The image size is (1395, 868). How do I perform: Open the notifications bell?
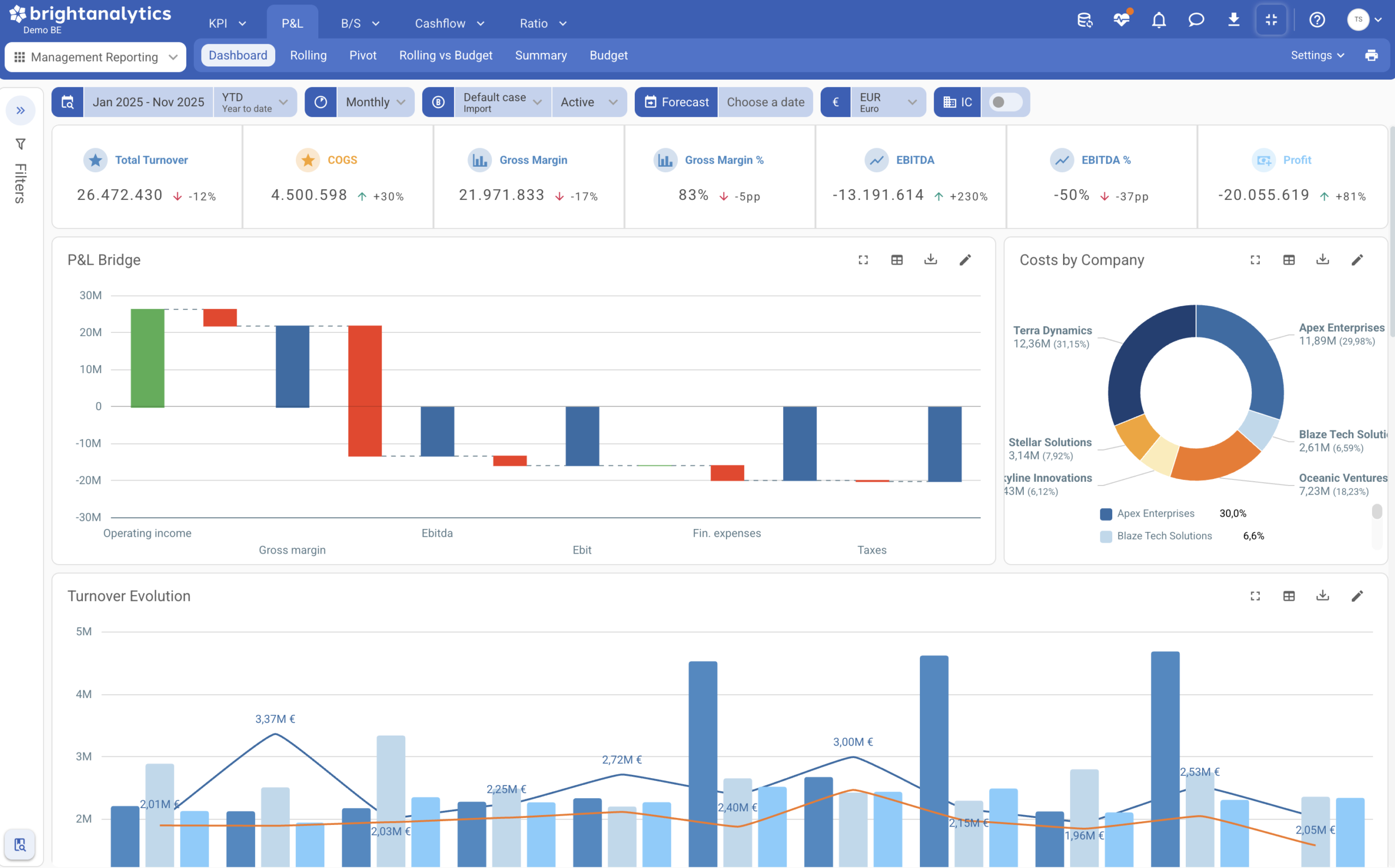(1159, 20)
